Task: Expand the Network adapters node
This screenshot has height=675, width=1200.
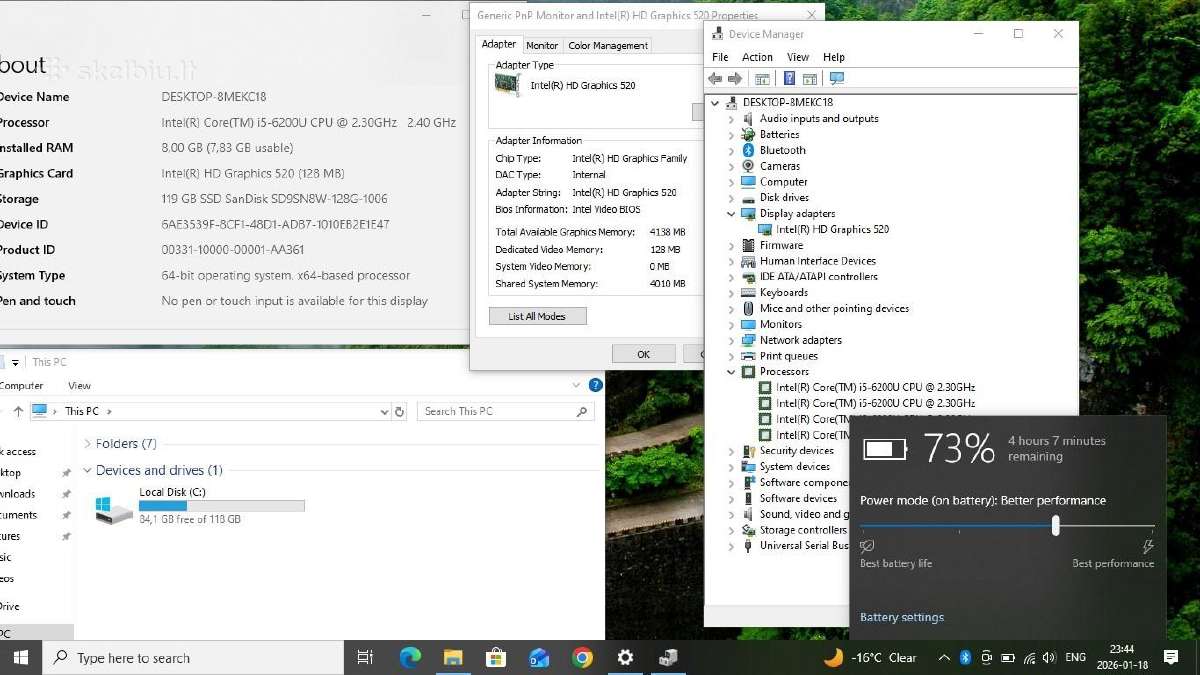Action: (x=731, y=341)
